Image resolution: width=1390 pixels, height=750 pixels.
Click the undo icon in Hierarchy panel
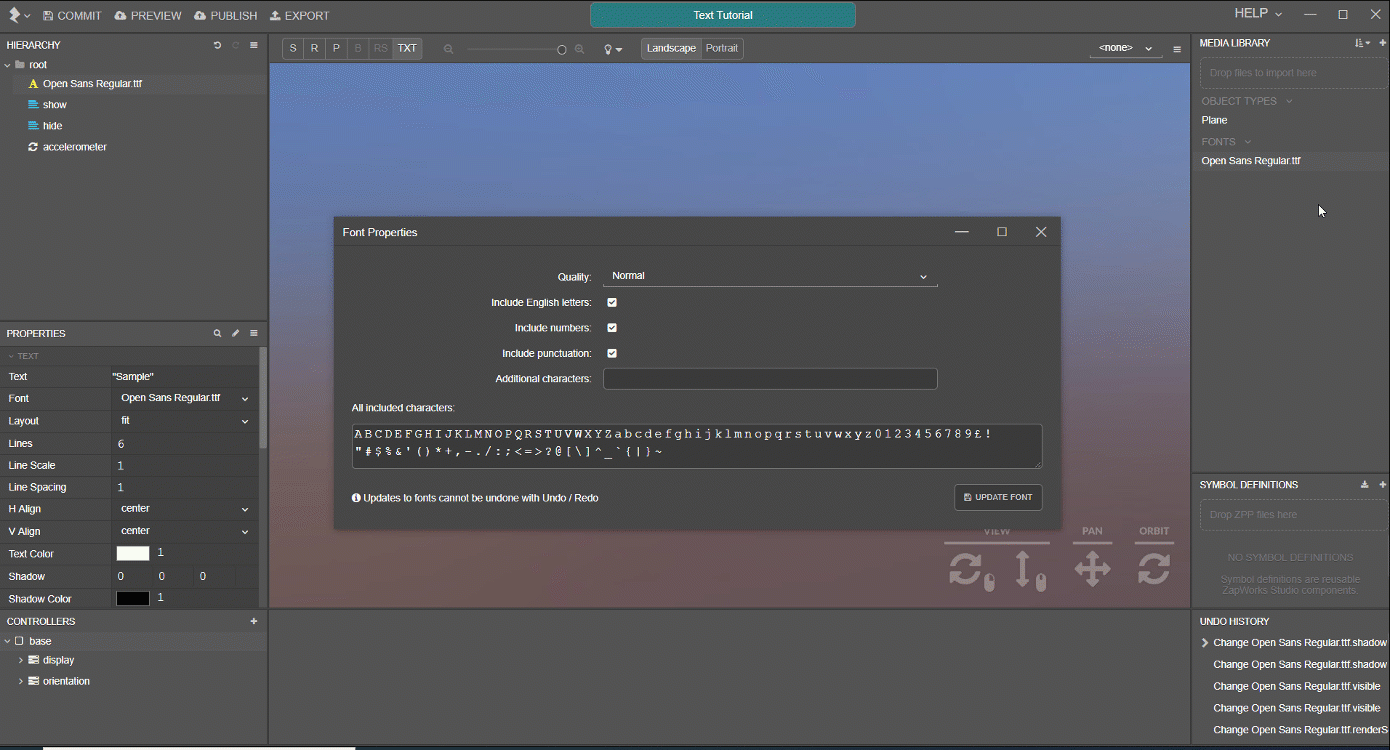coord(217,45)
